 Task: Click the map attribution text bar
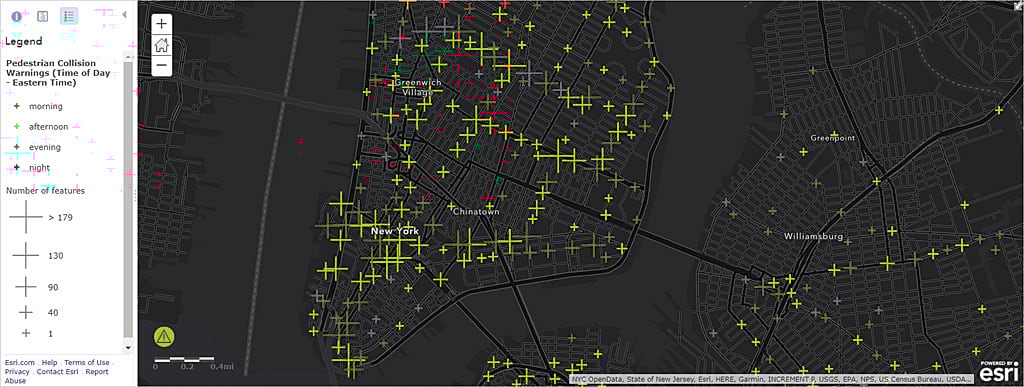tap(773, 379)
